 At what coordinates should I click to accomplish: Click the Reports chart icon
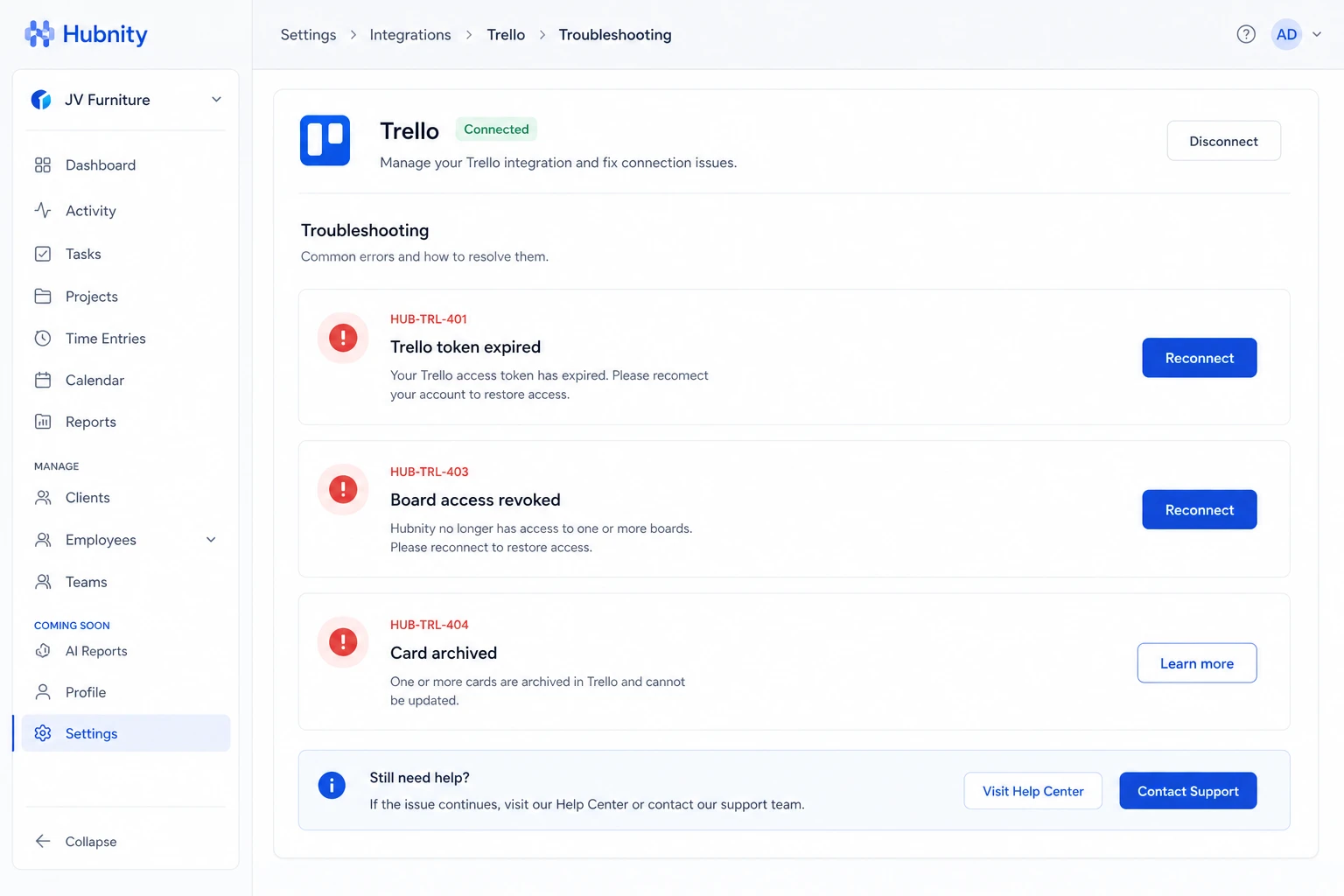[x=43, y=422]
